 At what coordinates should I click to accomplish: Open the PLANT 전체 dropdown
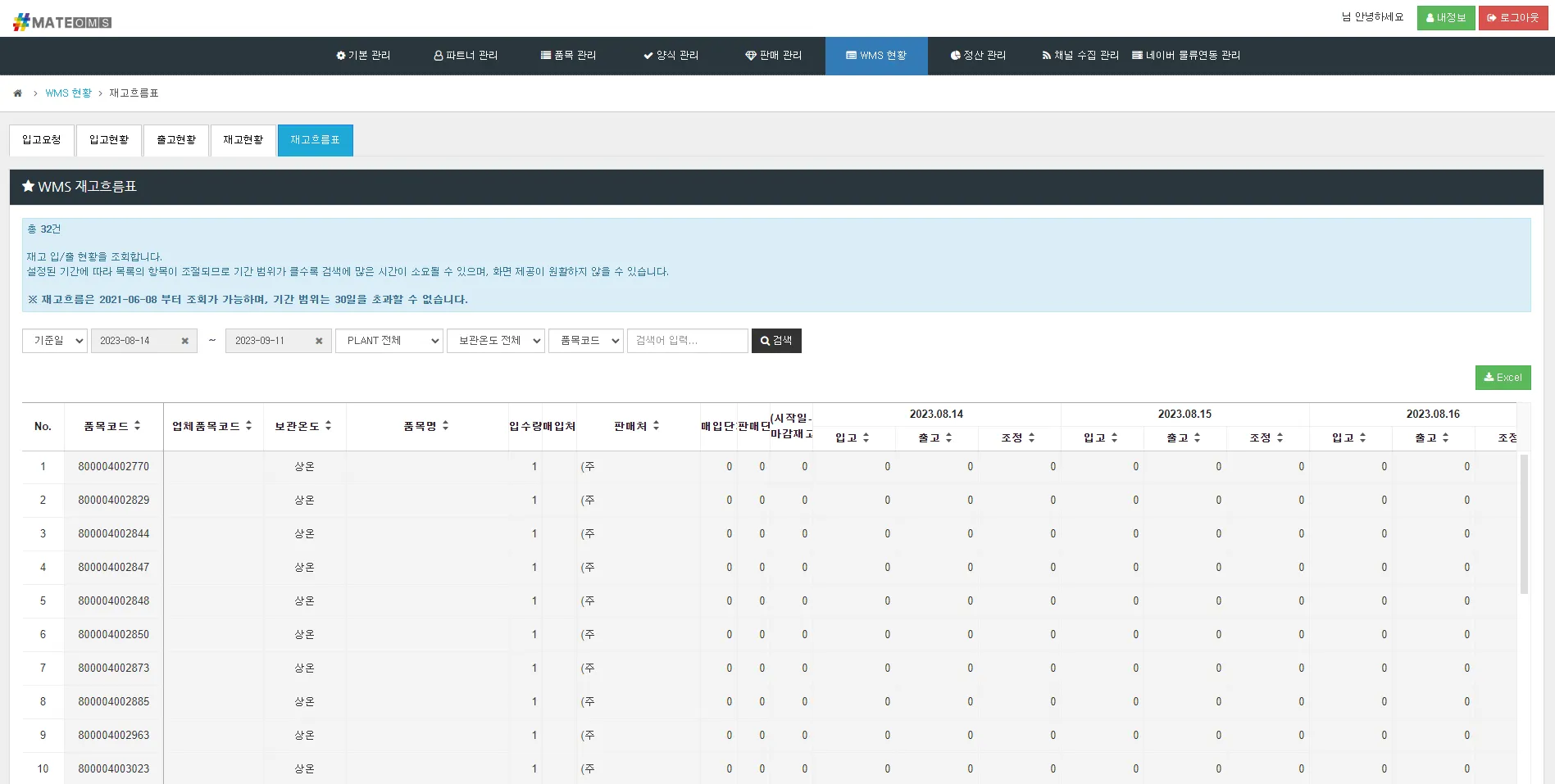coord(389,341)
